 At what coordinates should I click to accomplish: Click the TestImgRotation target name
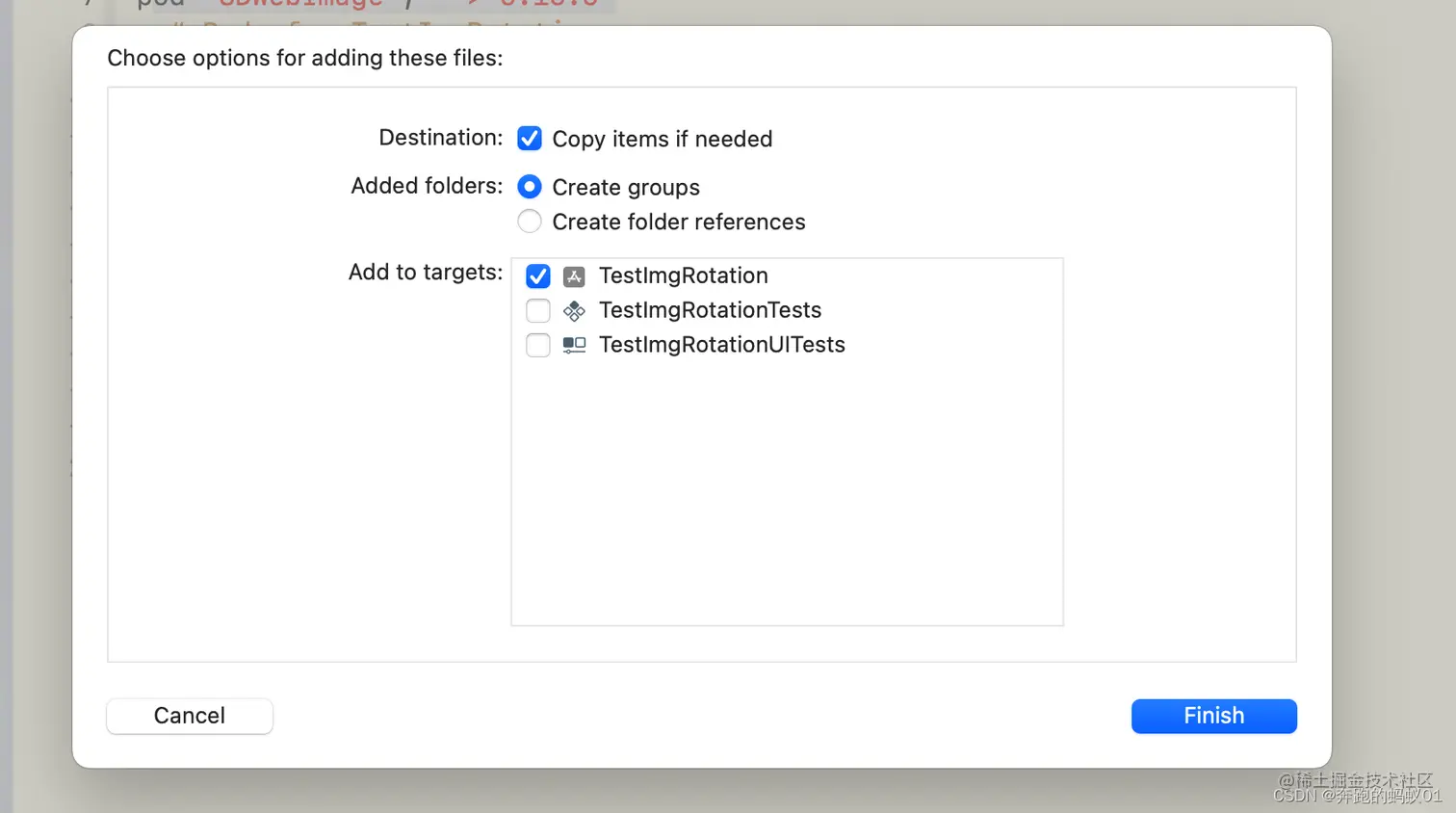pyautogui.click(x=683, y=275)
